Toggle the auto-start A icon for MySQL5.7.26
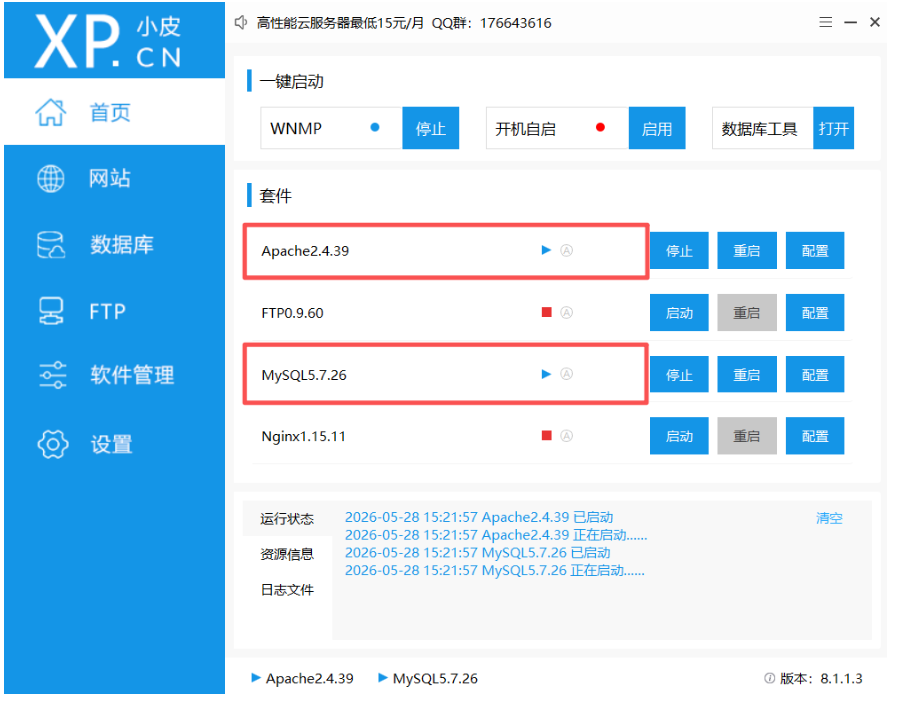Screen dimensions: 897x719 [566, 374]
